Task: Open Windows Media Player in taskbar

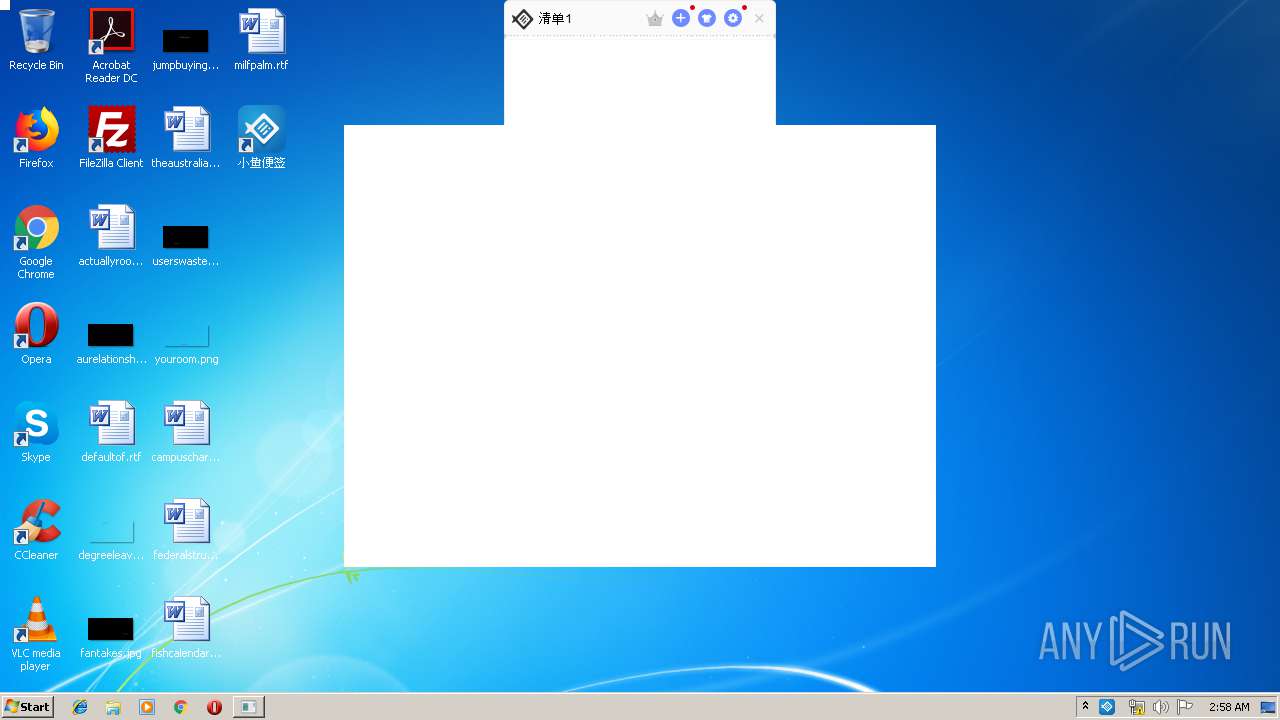Action: pos(147,707)
